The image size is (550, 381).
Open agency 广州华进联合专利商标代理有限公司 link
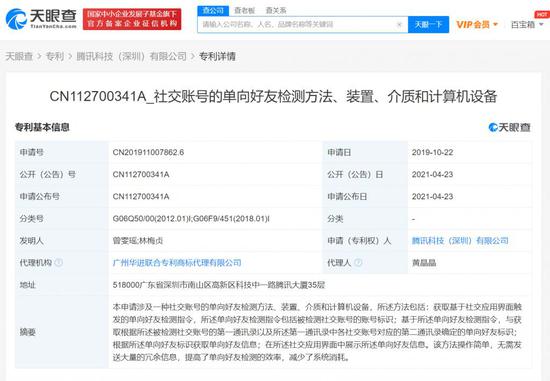tap(177, 263)
